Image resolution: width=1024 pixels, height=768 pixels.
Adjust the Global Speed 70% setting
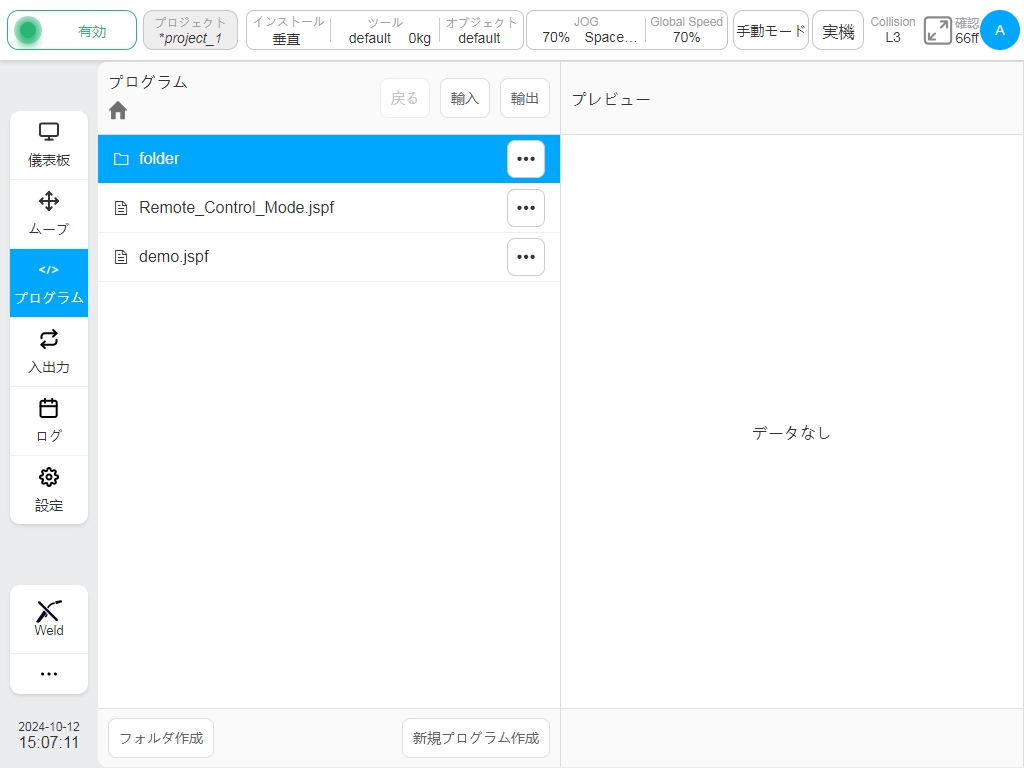[686, 30]
